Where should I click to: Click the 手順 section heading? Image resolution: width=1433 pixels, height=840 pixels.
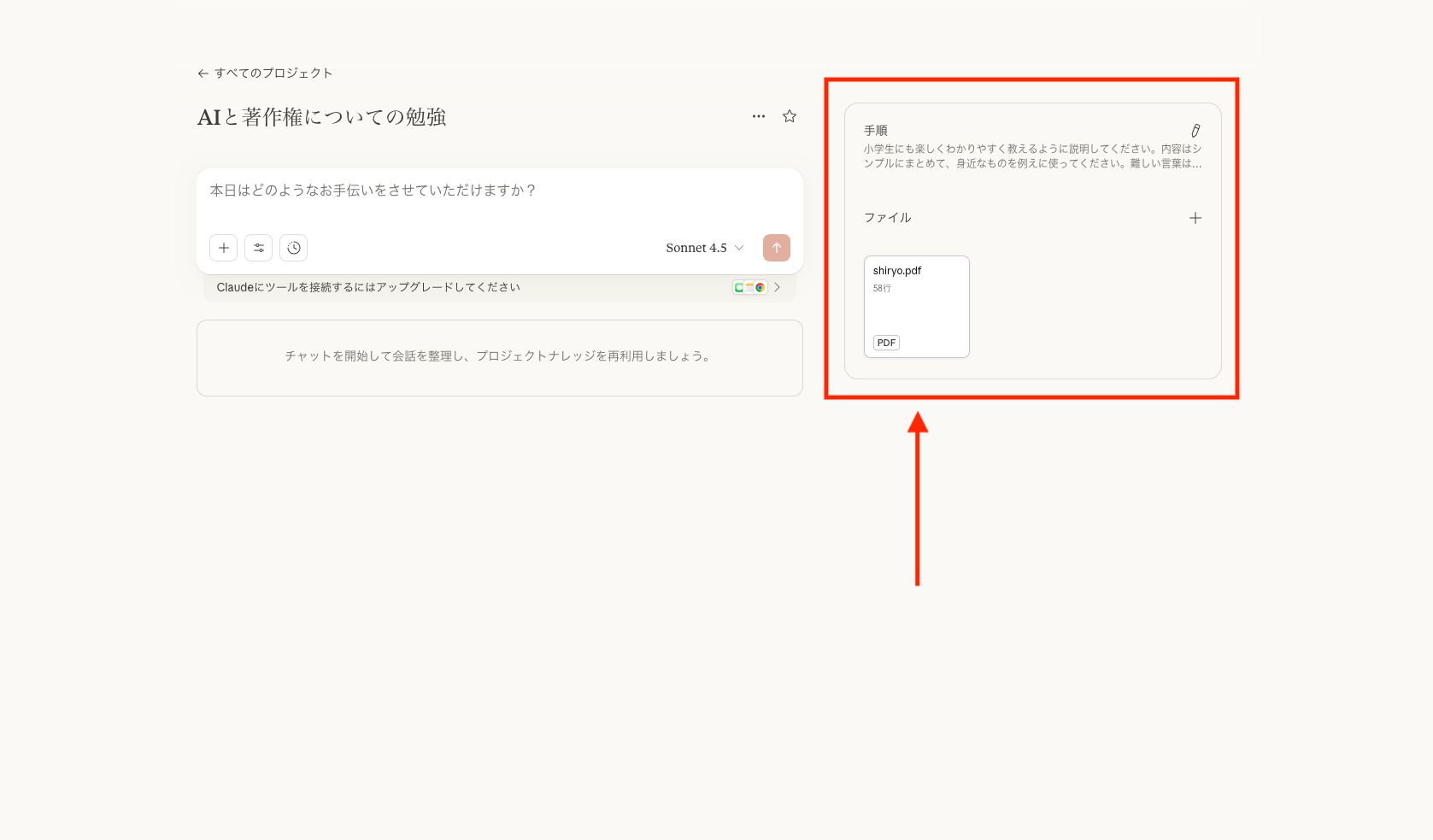click(875, 130)
